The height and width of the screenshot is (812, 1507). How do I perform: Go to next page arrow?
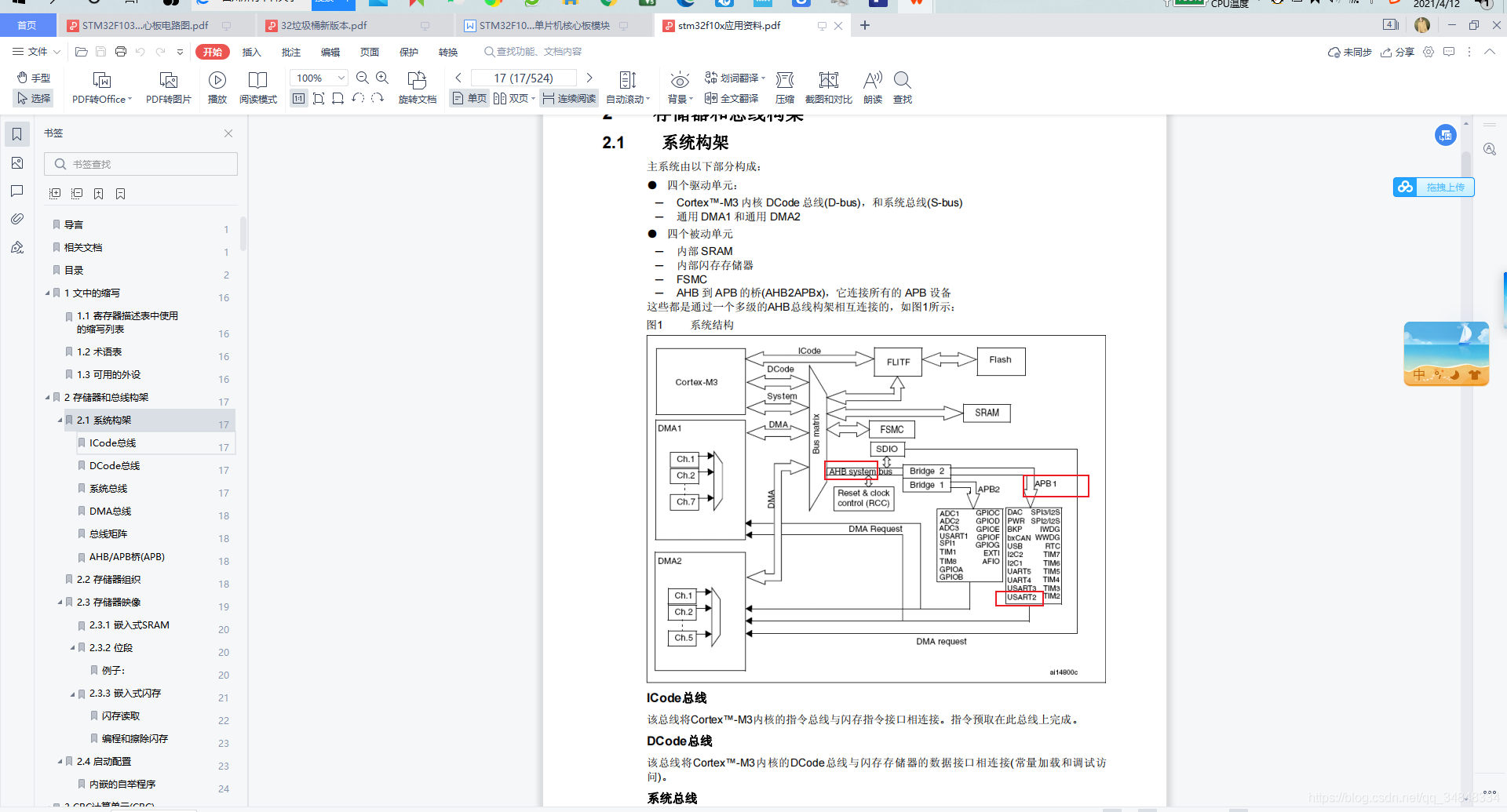point(589,78)
